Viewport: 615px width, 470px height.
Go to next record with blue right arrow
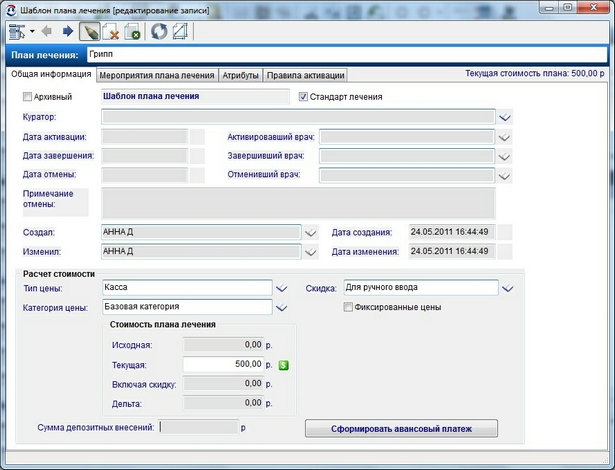[x=68, y=31]
